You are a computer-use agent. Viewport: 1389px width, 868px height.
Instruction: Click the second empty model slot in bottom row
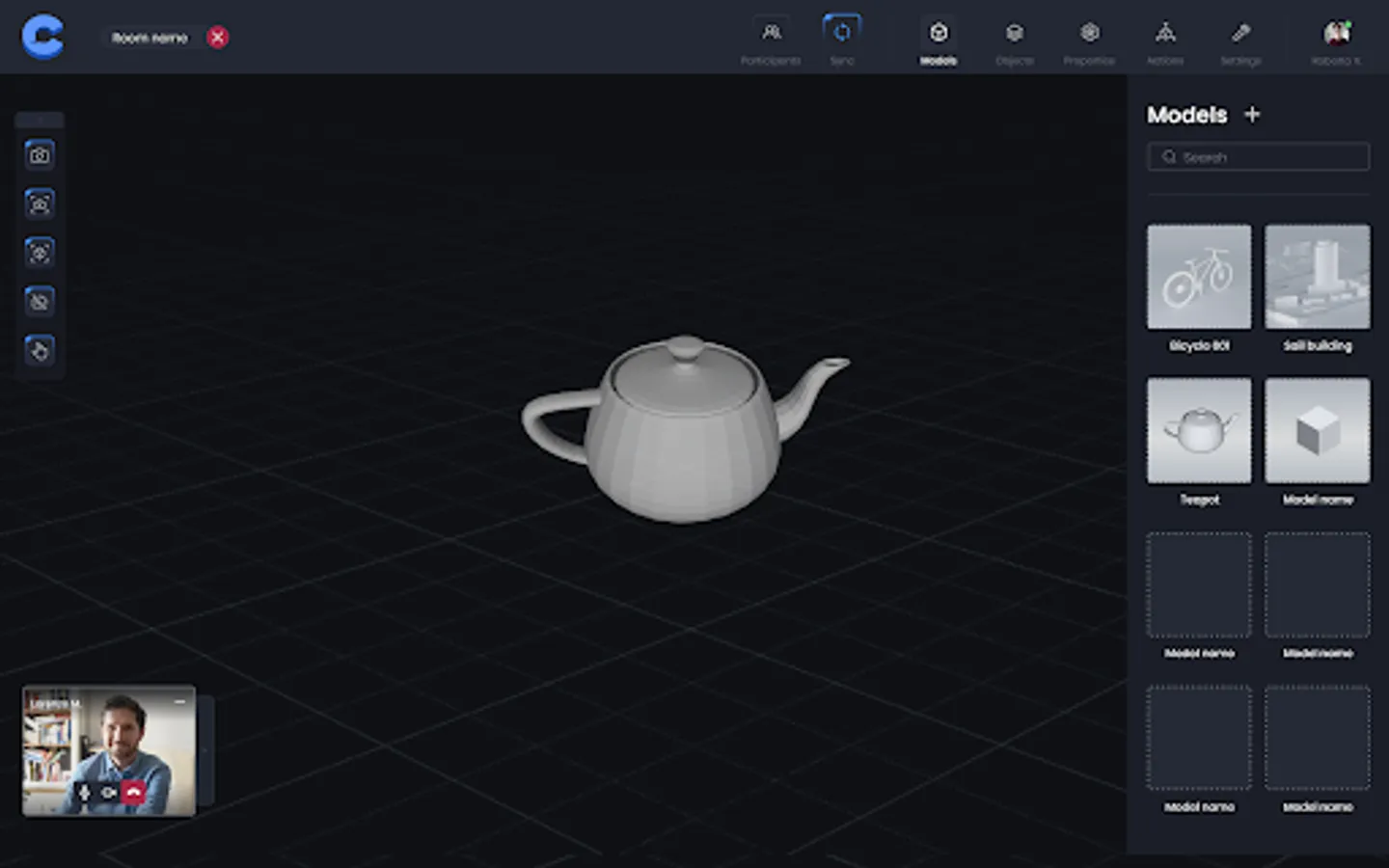click(x=1318, y=738)
